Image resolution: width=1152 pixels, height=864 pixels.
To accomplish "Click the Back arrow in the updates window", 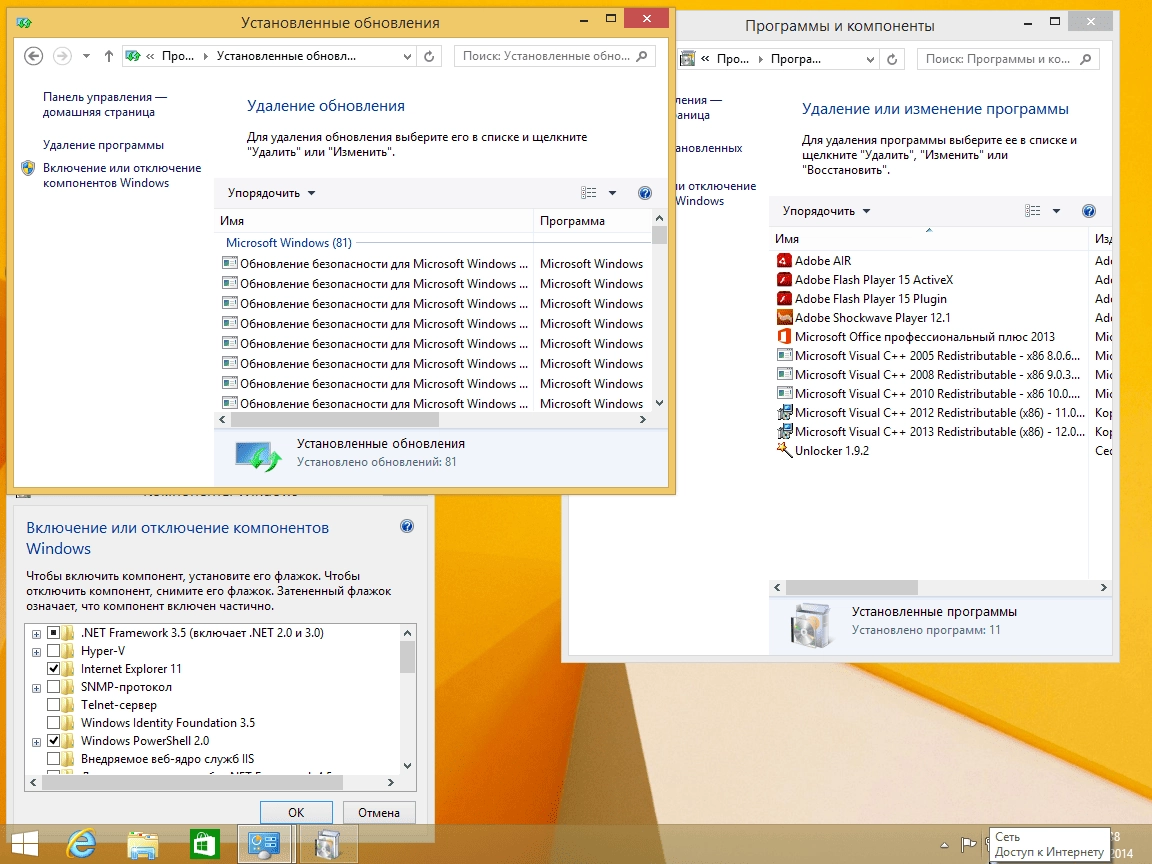I will click(x=33, y=56).
